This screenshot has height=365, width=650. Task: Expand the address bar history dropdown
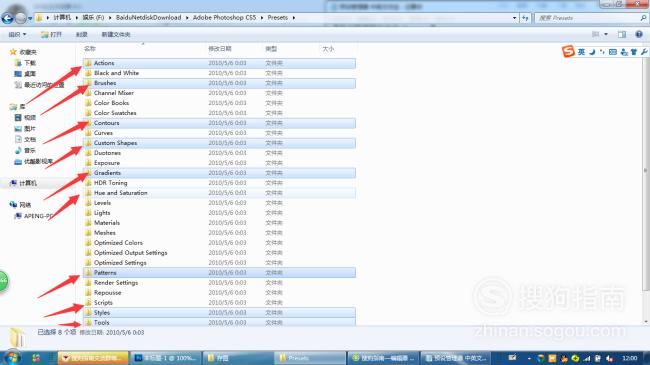pos(514,18)
